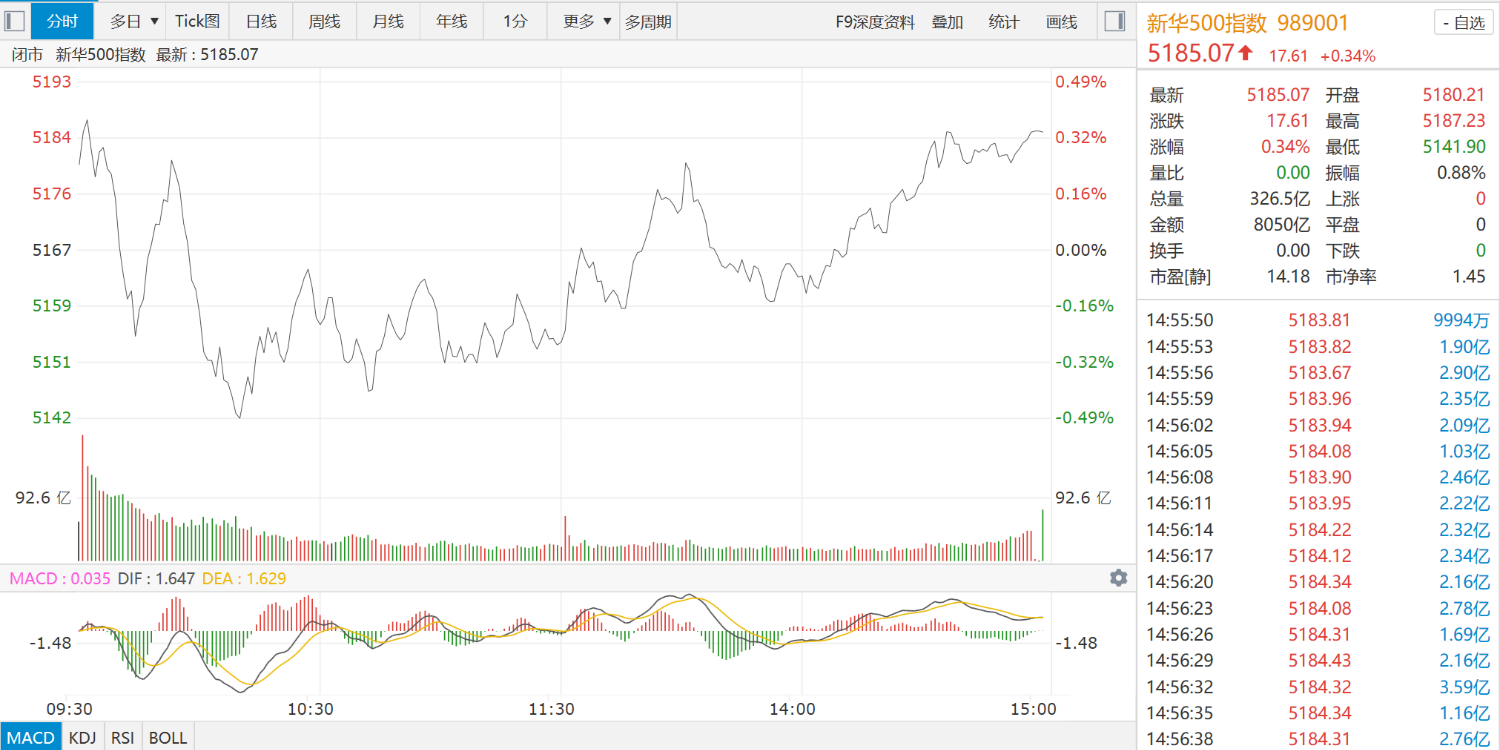Open F9深度资料 in-depth data
This screenshot has width=1500, height=750.
click(875, 22)
